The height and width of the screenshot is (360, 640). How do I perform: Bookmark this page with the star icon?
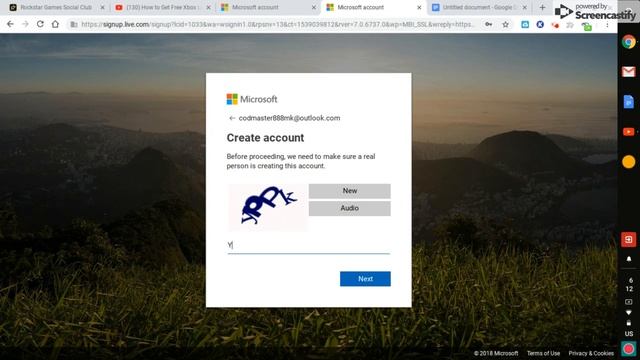pos(505,24)
